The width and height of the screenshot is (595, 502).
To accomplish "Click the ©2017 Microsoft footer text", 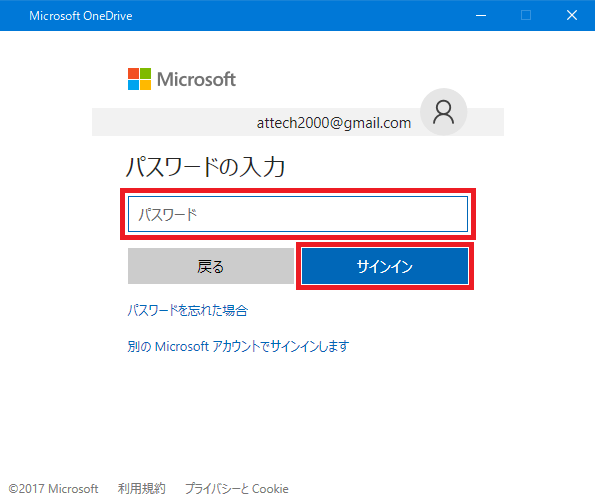I will coord(53,488).
